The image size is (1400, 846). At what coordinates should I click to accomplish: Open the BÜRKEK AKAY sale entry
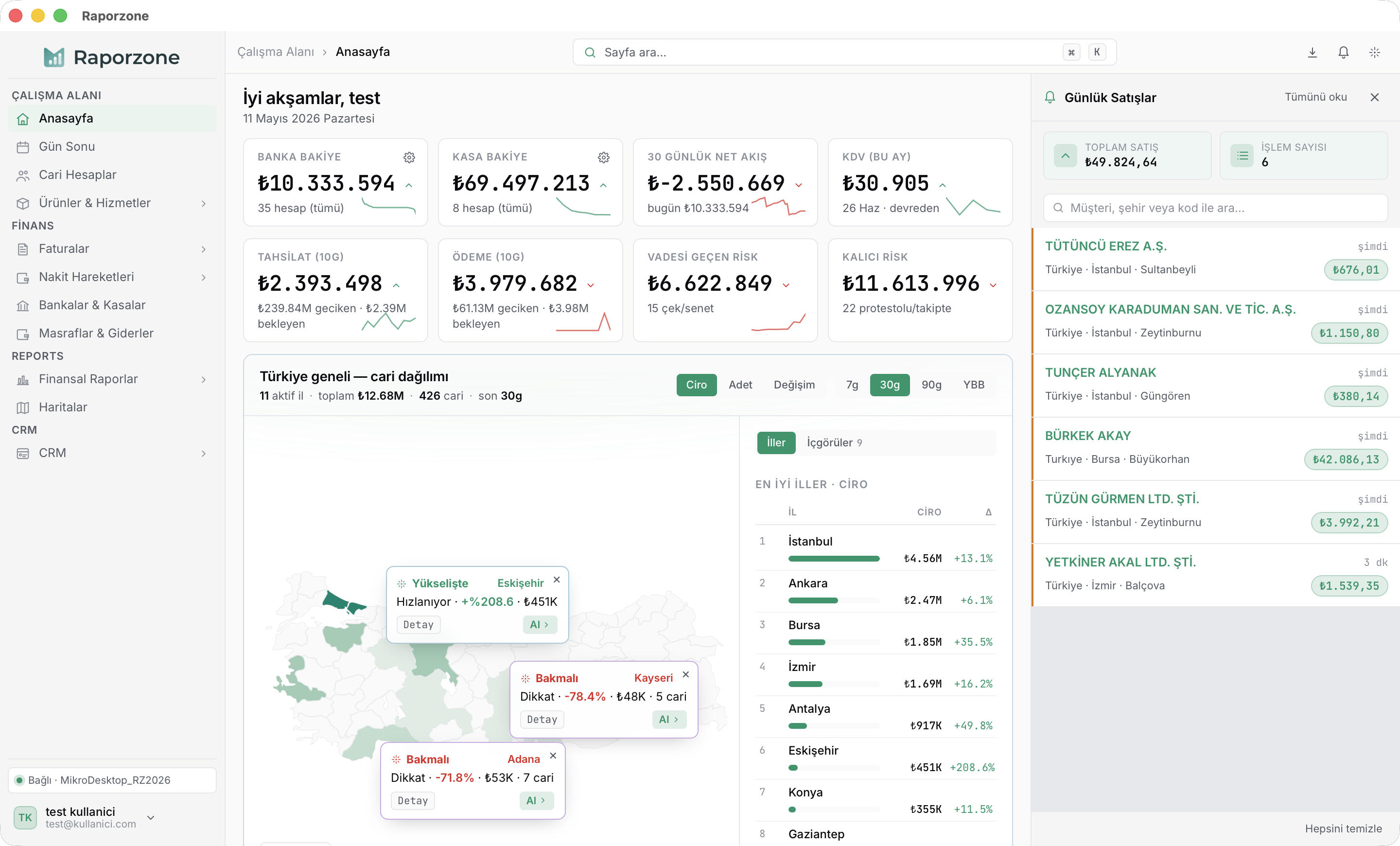pyautogui.click(x=1215, y=449)
